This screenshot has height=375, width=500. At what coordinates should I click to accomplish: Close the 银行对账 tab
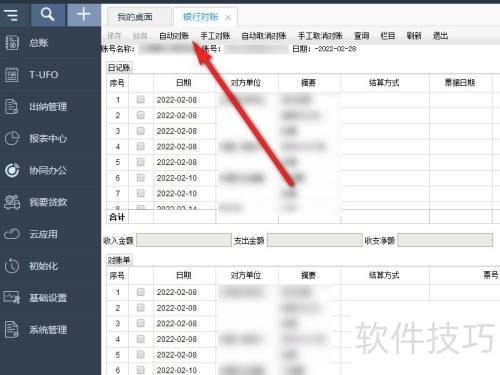[228, 17]
